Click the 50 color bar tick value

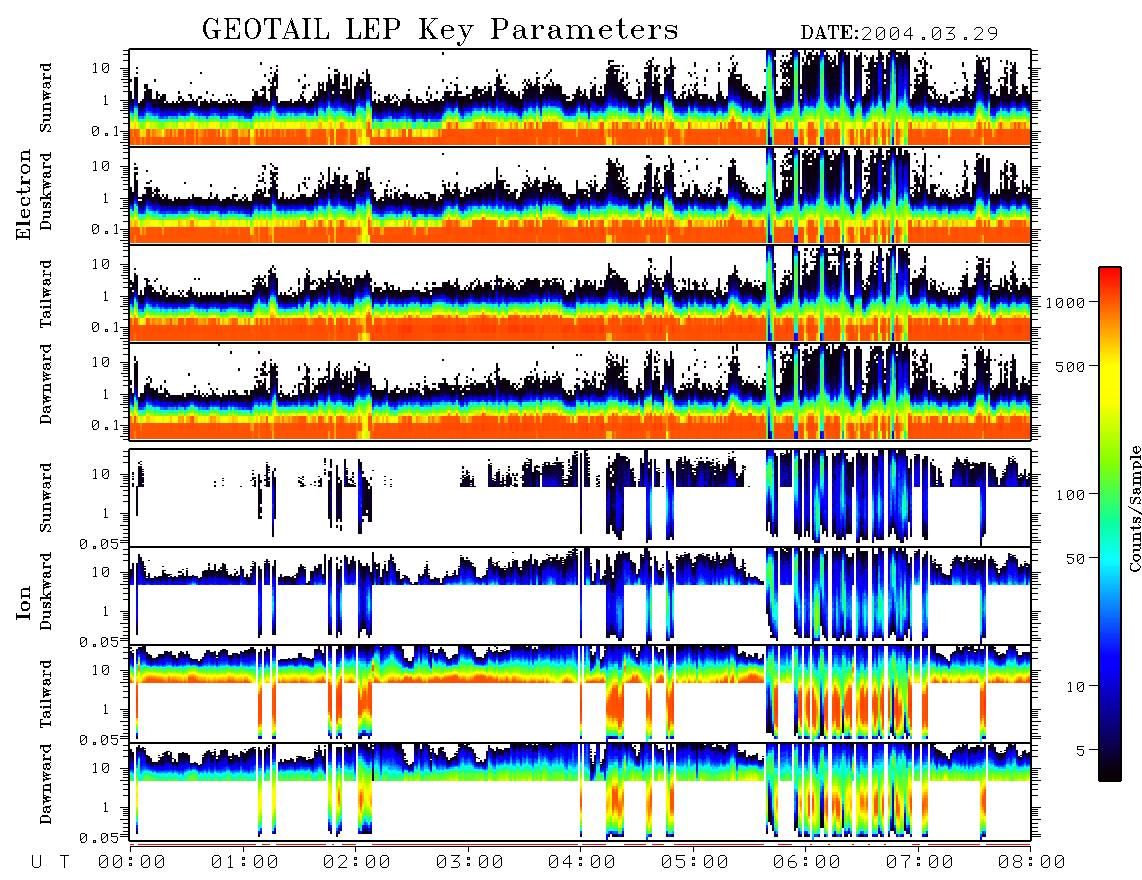click(x=1075, y=559)
